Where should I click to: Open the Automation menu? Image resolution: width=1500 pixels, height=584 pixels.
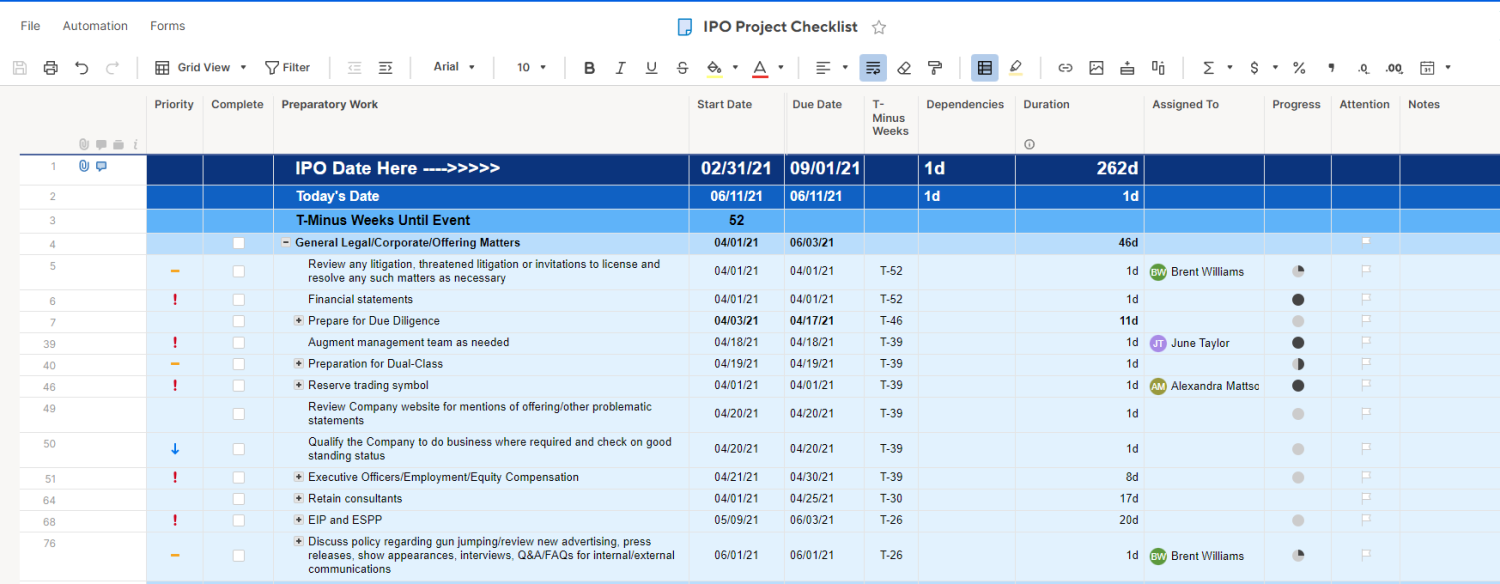tap(95, 26)
